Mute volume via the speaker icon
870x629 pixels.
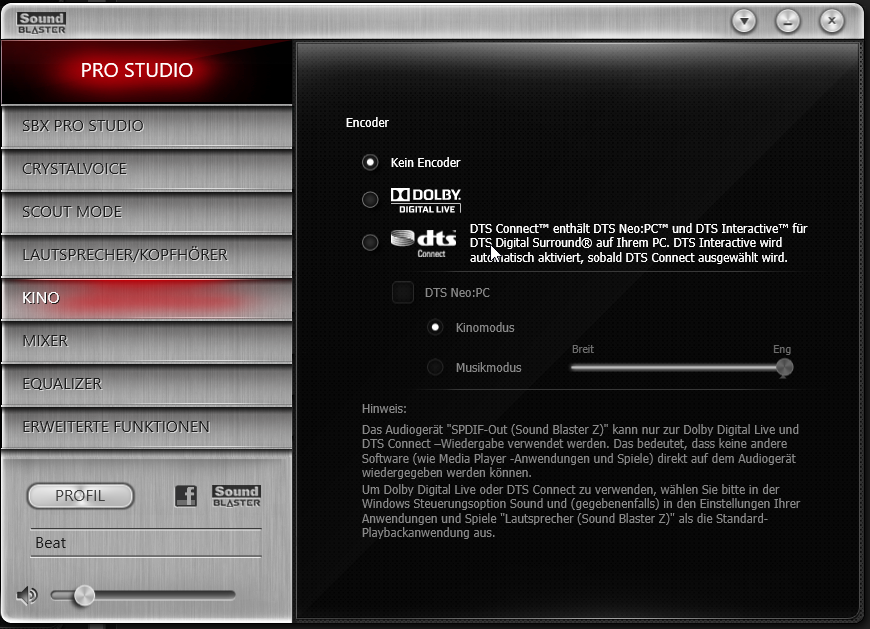(27, 596)
